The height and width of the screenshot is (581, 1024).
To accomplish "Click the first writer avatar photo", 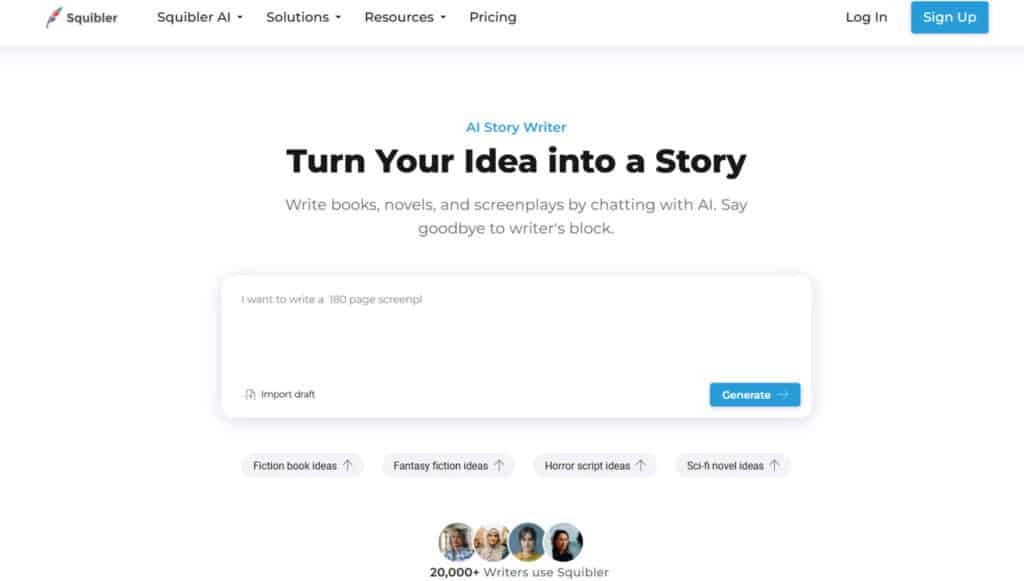I will pyautogui.click(x=456, y=541).
